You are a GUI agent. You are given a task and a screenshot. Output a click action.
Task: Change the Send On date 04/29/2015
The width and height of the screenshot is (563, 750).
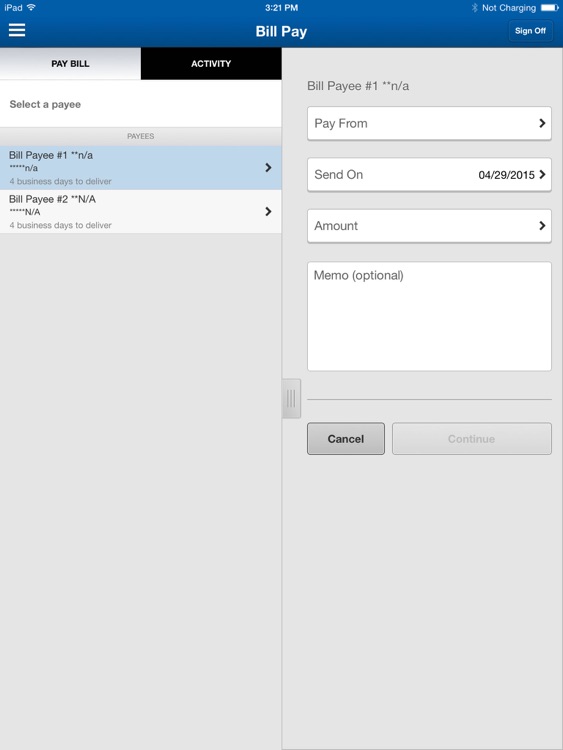point(429,175)
